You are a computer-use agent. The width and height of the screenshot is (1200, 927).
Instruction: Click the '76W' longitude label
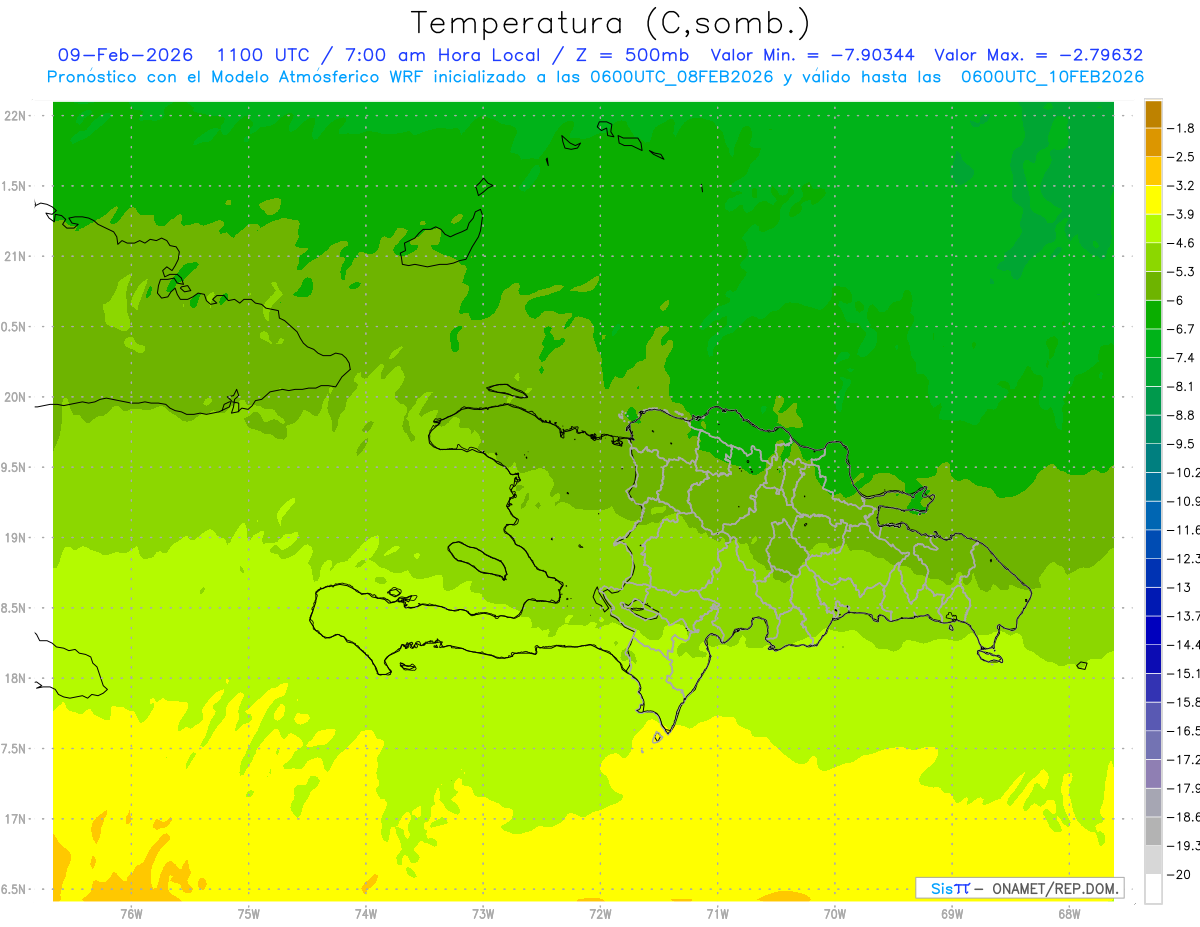coord(130,914)
